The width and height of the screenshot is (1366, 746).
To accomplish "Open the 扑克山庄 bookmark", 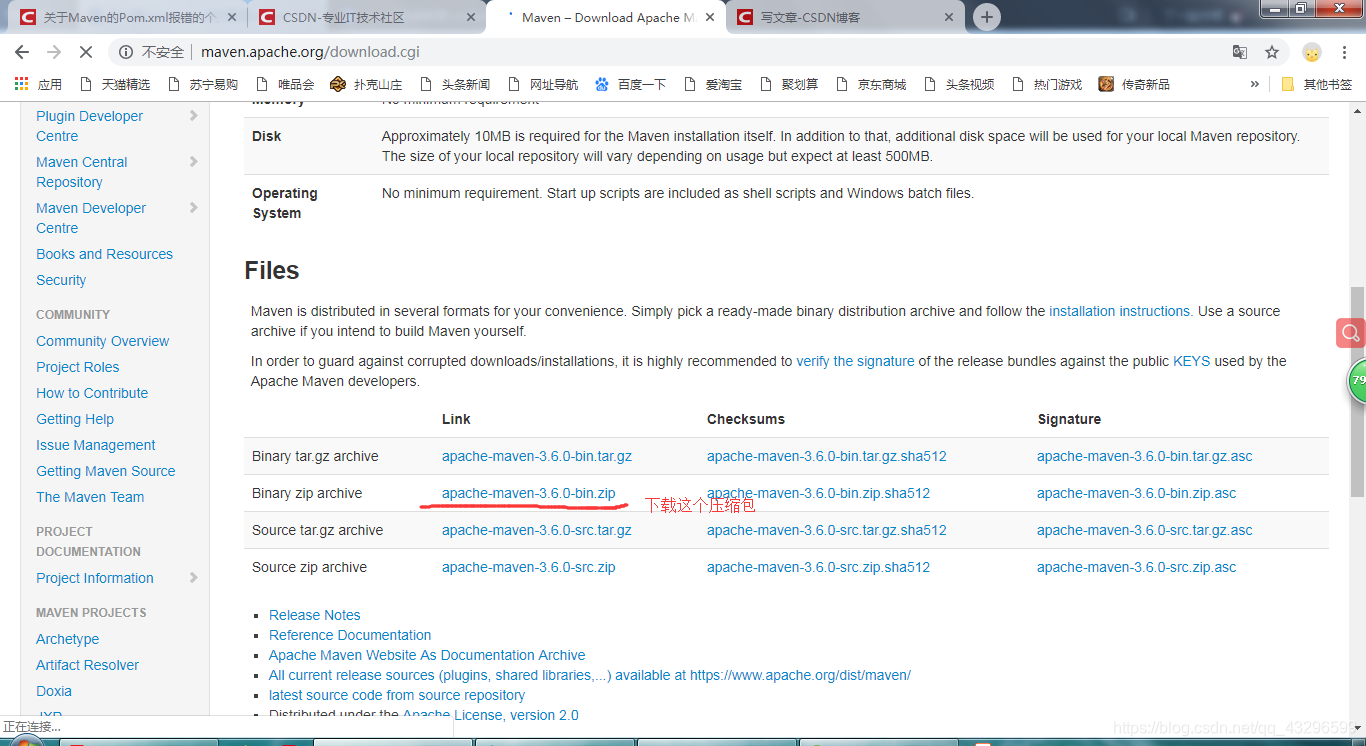I will 366,84.
